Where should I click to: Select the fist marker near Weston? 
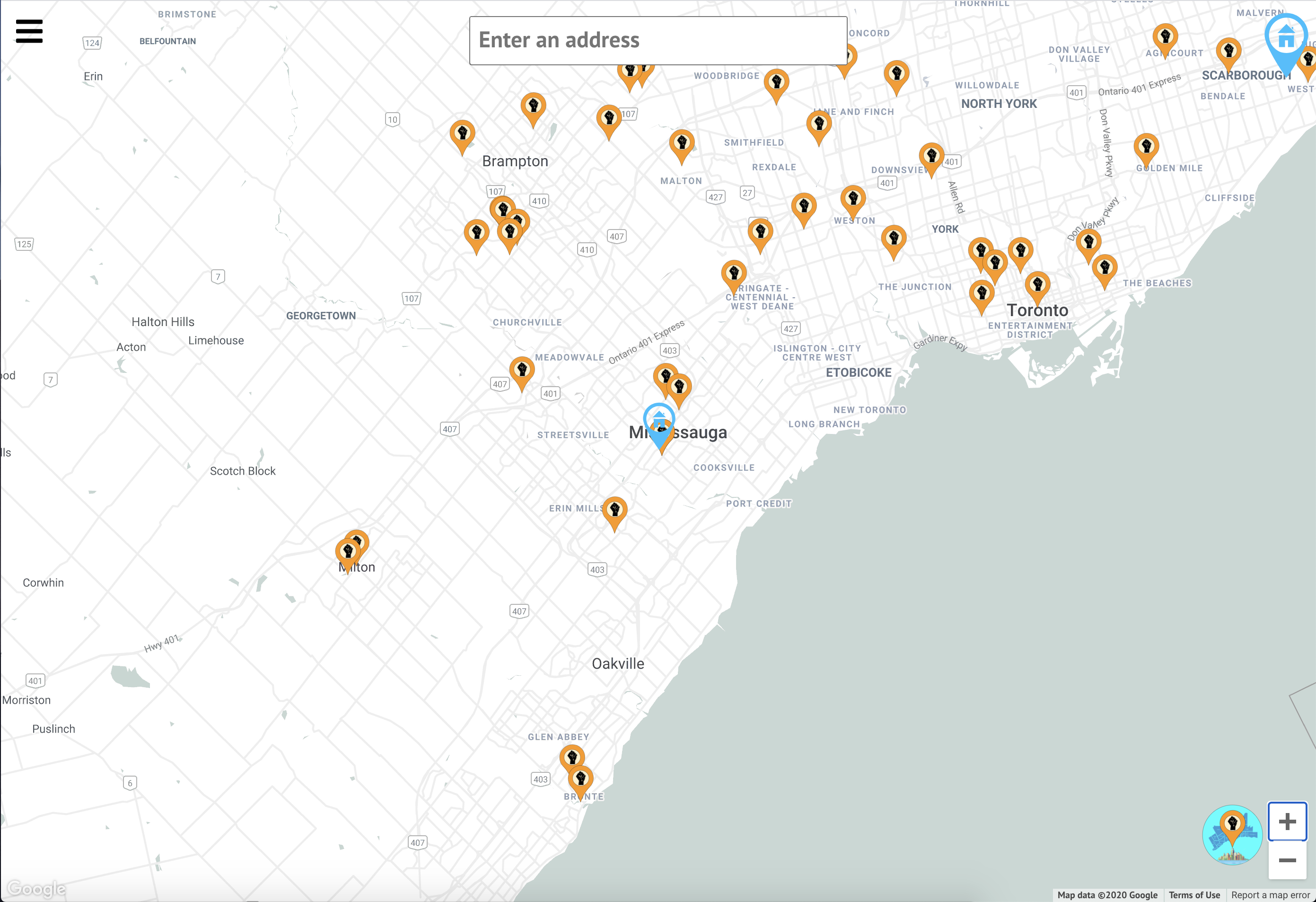pyautogui.click(x=853, y=198)
